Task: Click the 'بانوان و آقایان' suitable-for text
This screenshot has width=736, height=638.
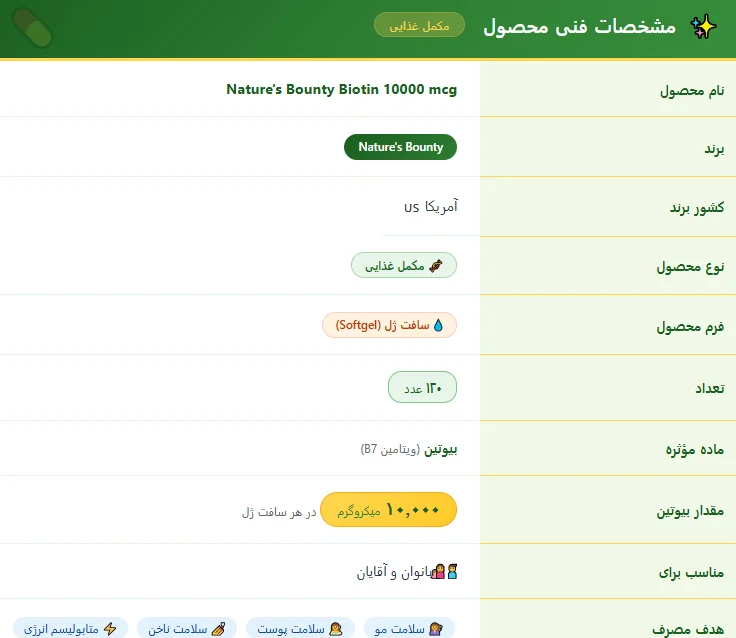Action: 394,572
